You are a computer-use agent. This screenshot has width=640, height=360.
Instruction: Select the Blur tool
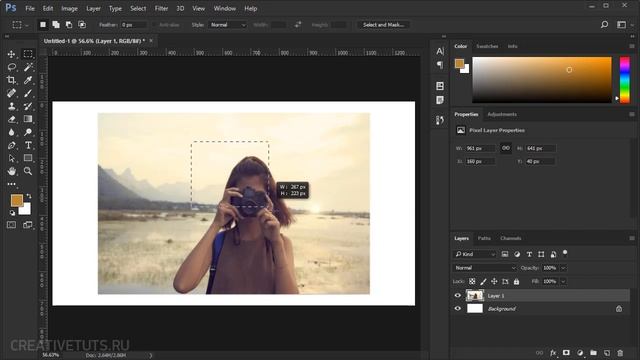click(x=11, y=132)
